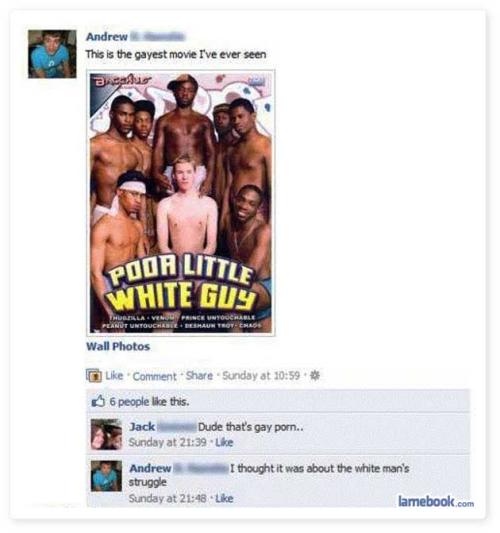This screenshot has height=533, width=500.
Task: Click the Sunday at 21:39 comment timestamp
Action: point(168,442)
